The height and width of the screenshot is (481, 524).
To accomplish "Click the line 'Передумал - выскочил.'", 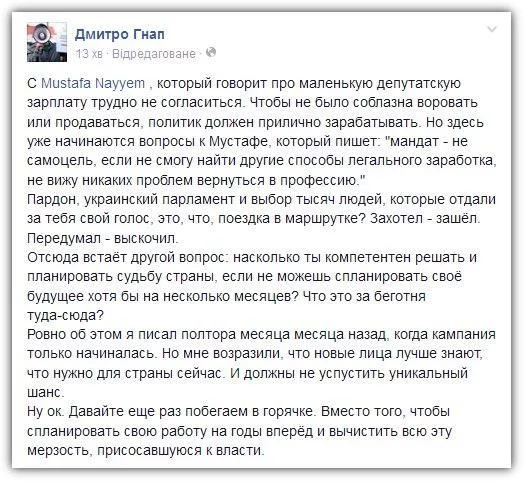I will (x=103, y=238).
